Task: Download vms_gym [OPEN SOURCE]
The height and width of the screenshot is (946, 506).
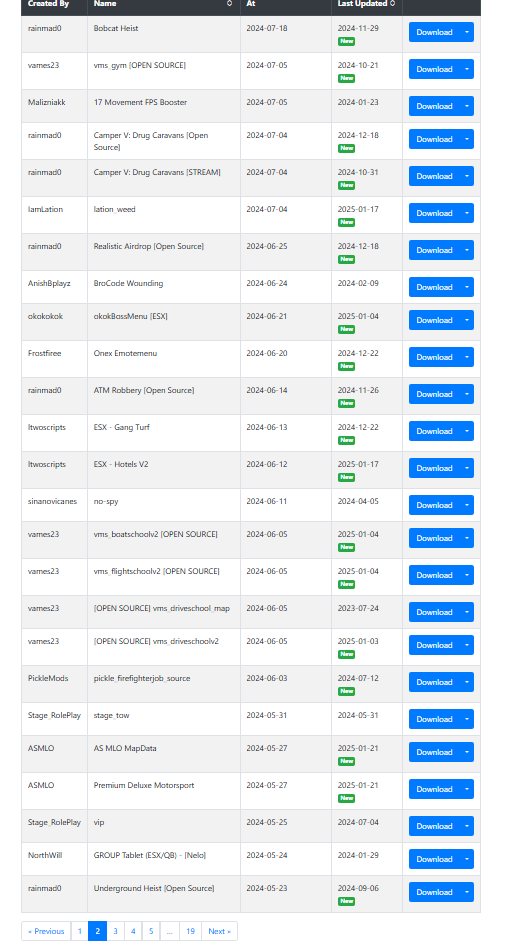Action: point(434,69)
